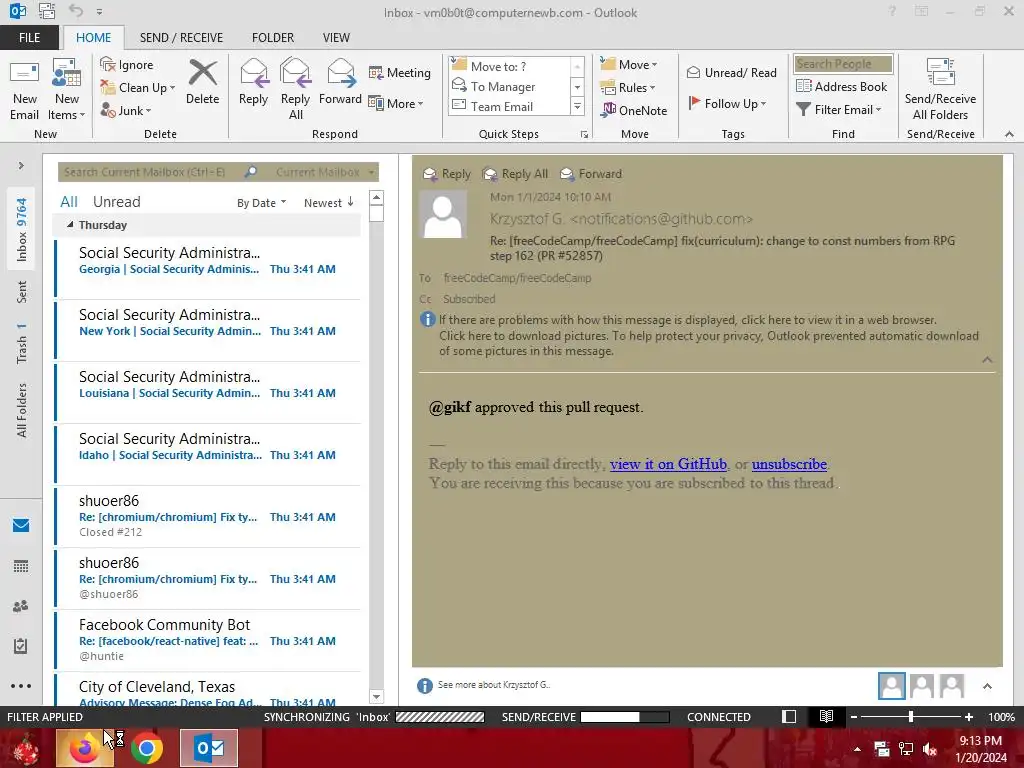Open the Trash folder
Screen dimensions: 1024x768
(x=22, y=343)
